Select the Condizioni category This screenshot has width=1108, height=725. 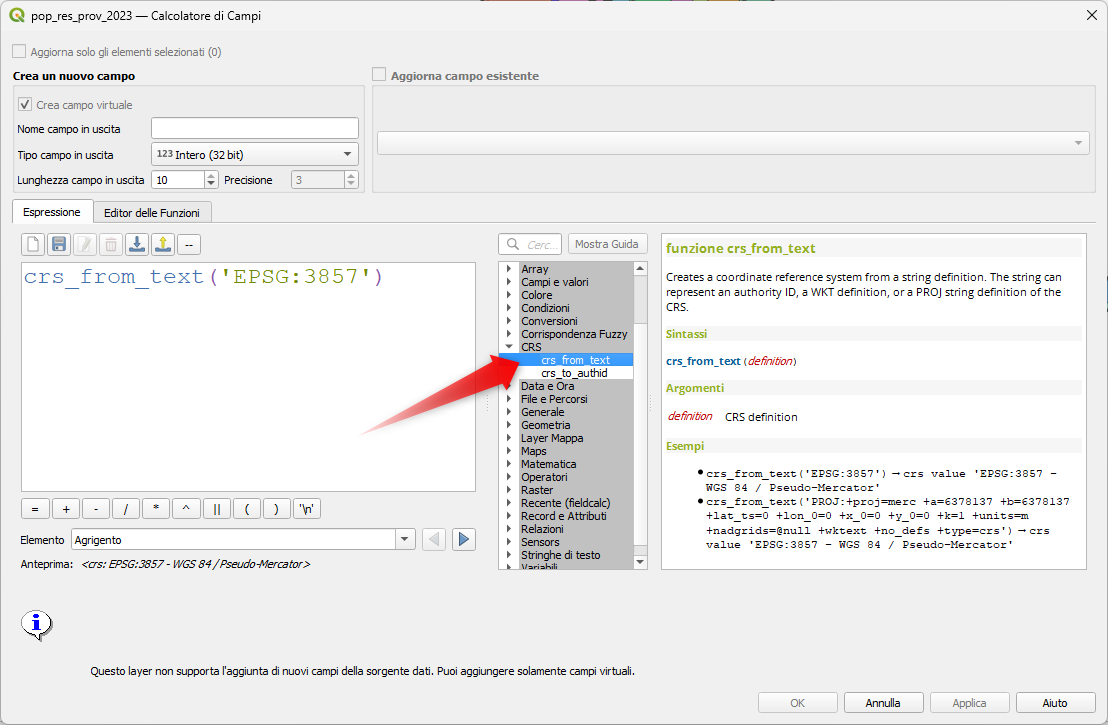coord(545,308)
